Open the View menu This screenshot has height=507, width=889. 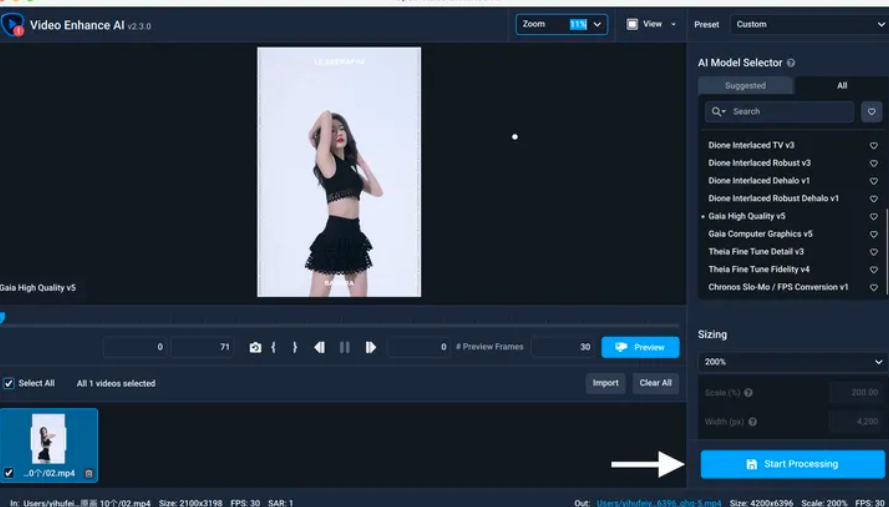(x=651, y=24)
